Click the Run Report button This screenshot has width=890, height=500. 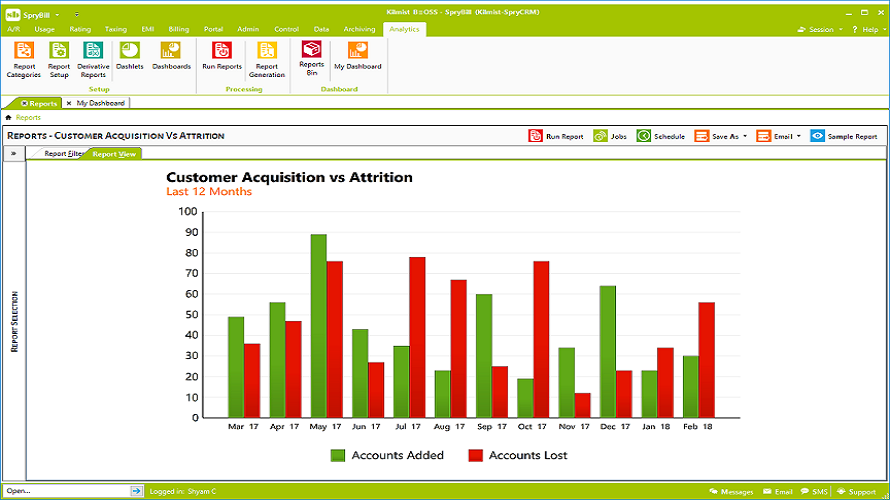tap(556, 136)
